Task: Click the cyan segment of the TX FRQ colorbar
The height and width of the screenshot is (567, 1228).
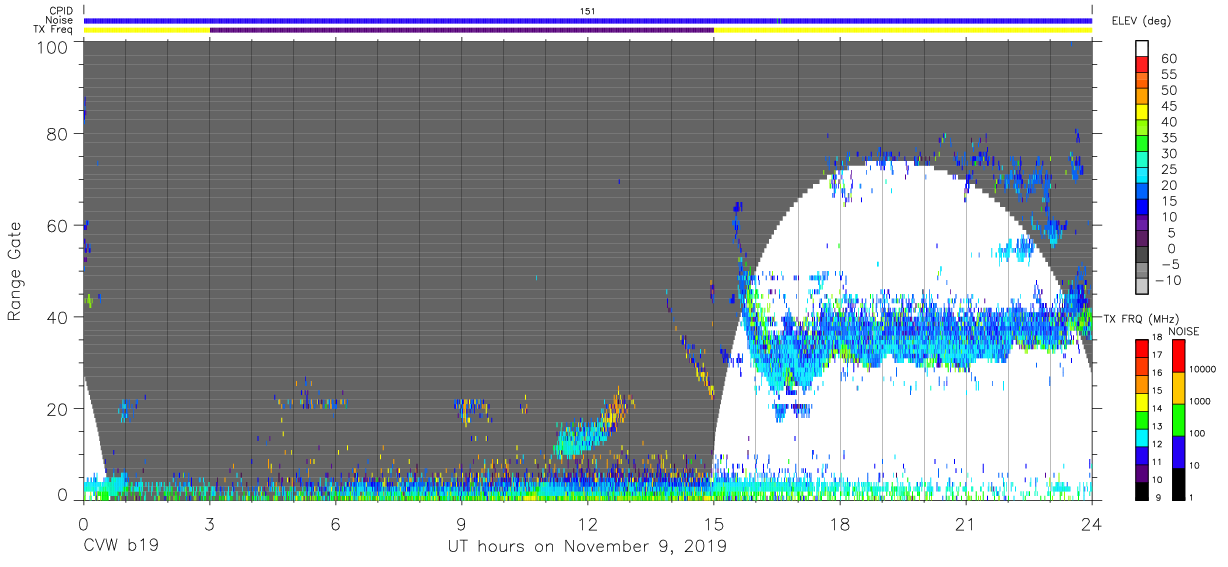Action: pos(1141,437)
